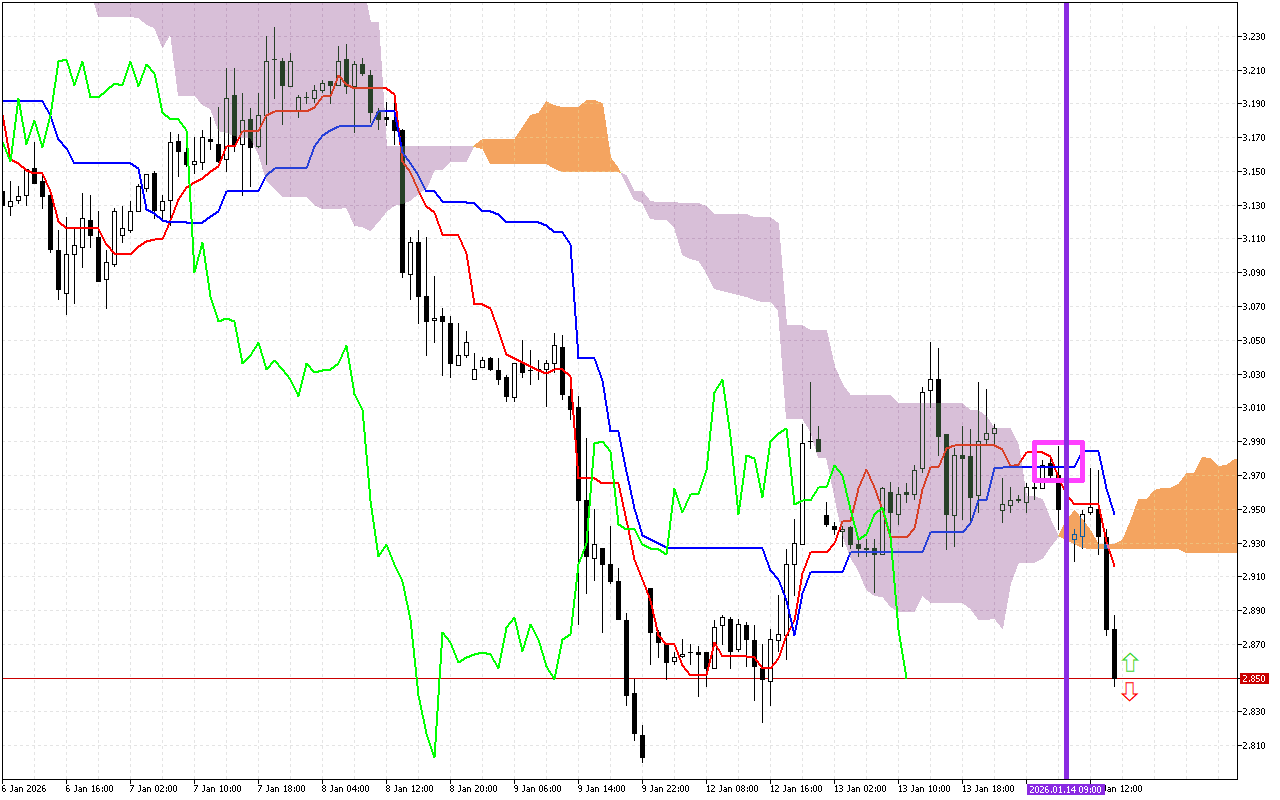Click the '8 Jan 04:00' time axis label
The height and width of the screenshot is (800, 1280).
point(345,789)
